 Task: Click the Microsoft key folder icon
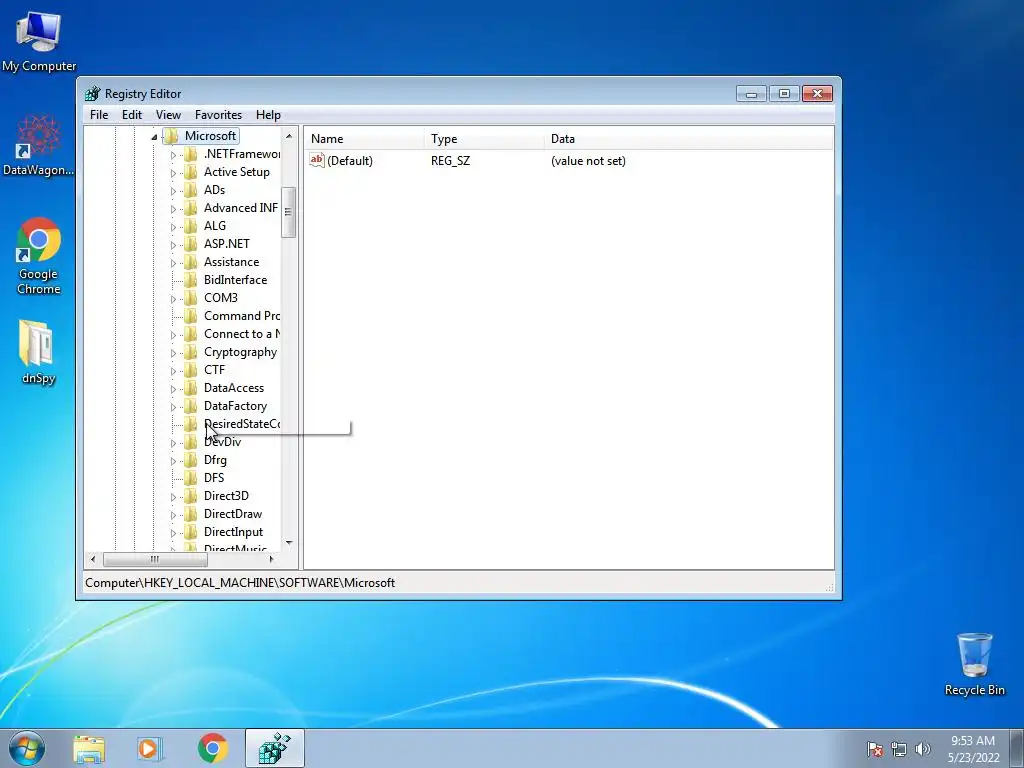click(171, 136)
